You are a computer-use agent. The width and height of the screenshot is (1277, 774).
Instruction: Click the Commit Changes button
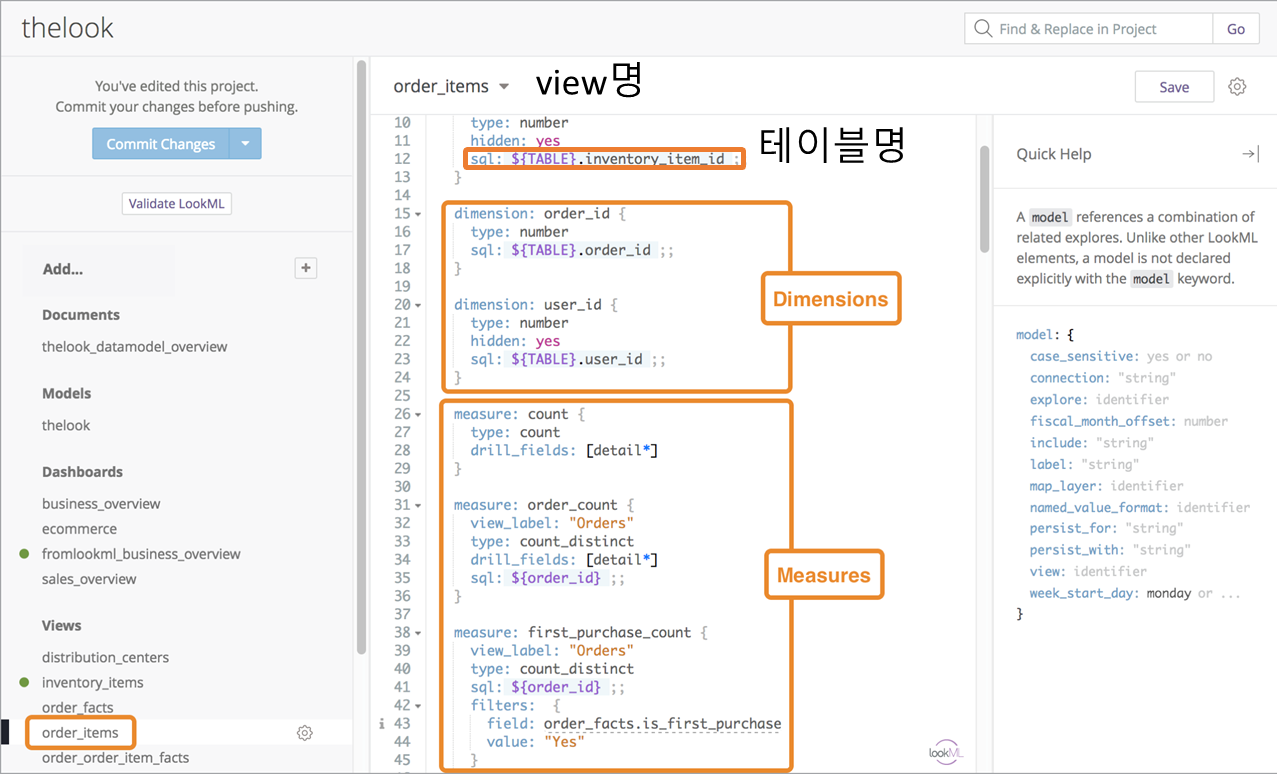(x=161, y=144)
